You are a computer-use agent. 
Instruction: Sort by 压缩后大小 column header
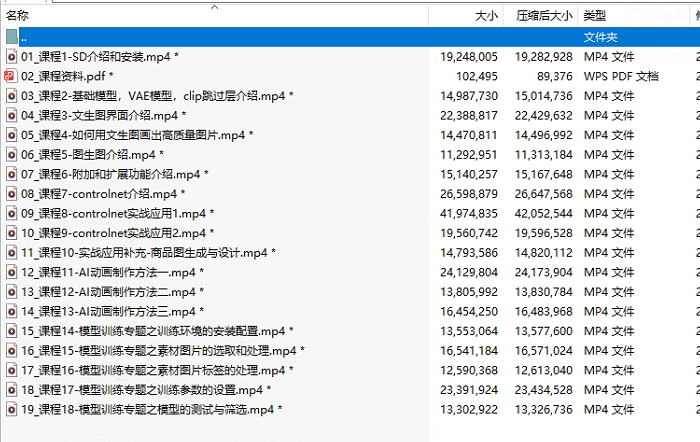pos(544,16)
